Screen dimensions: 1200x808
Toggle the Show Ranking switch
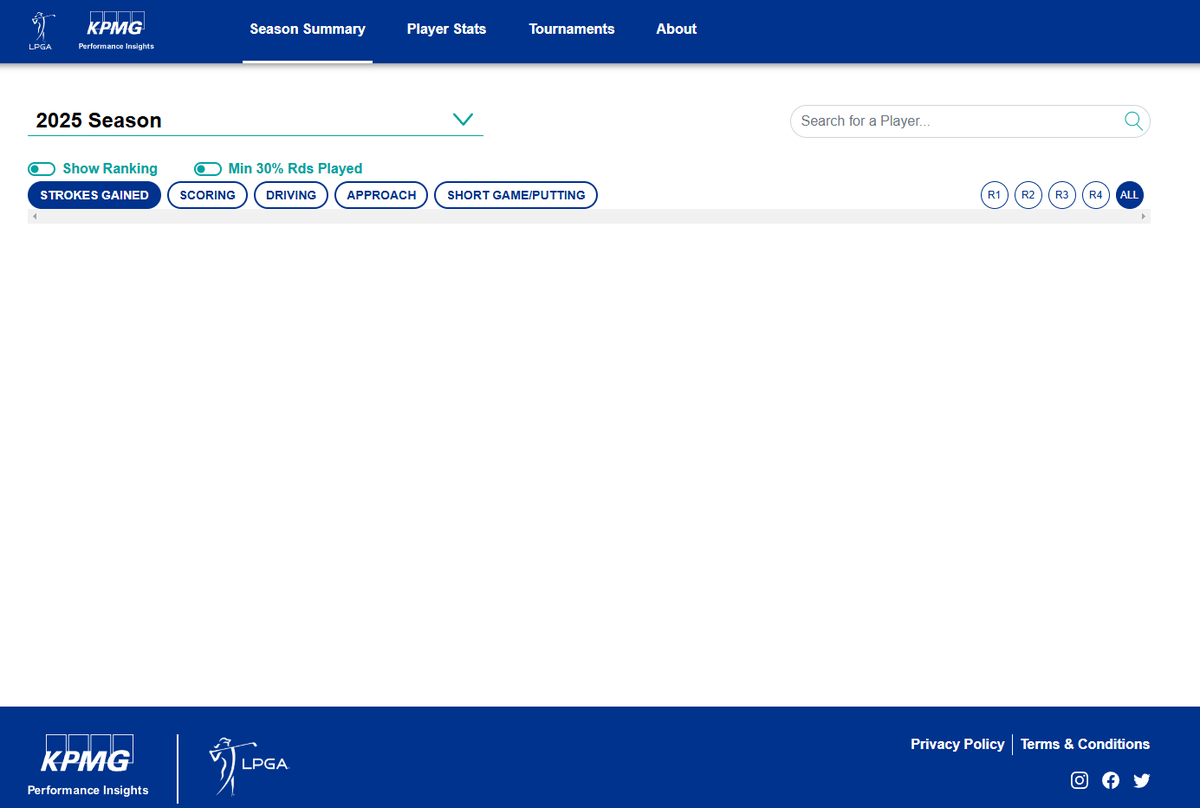[x=41, y=169]
